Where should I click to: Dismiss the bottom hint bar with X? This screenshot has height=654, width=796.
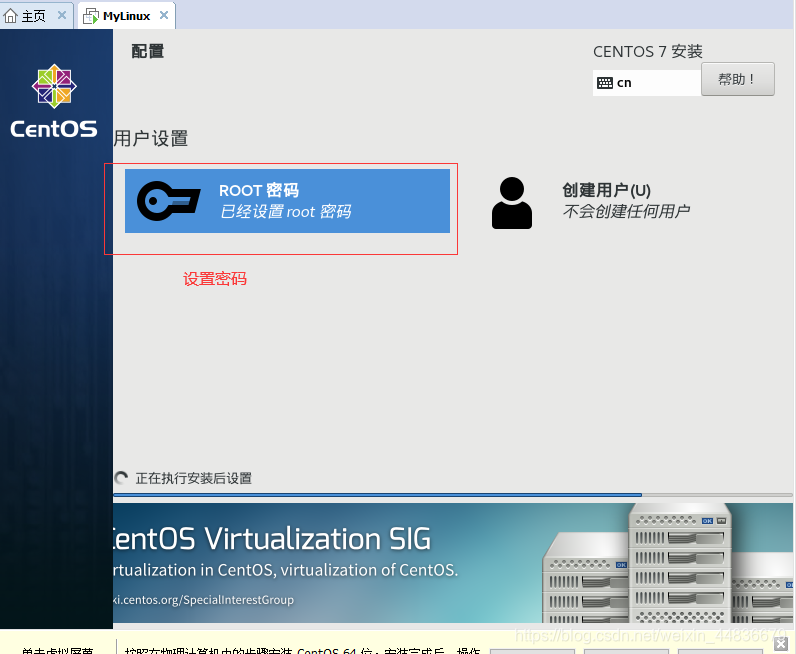(782, 644)
